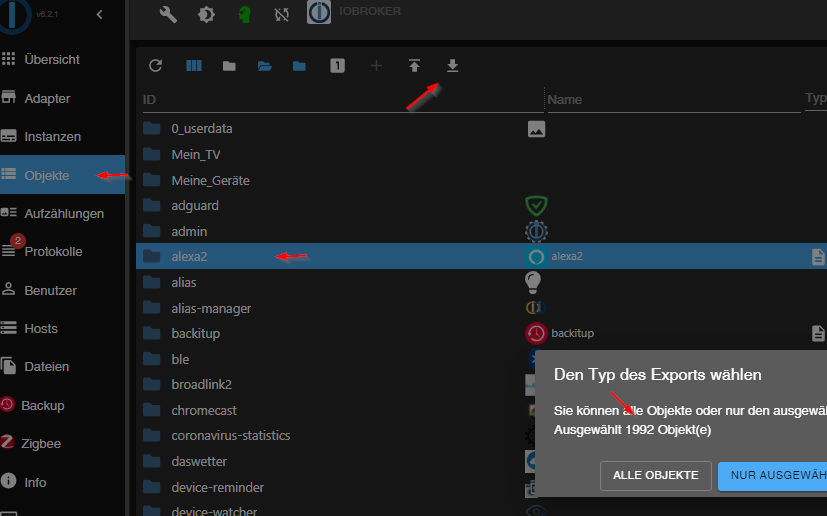Open Aufzählungen in the sidebar
The width and height of the screenshot is (827, 516).
[x=62, y=213]
